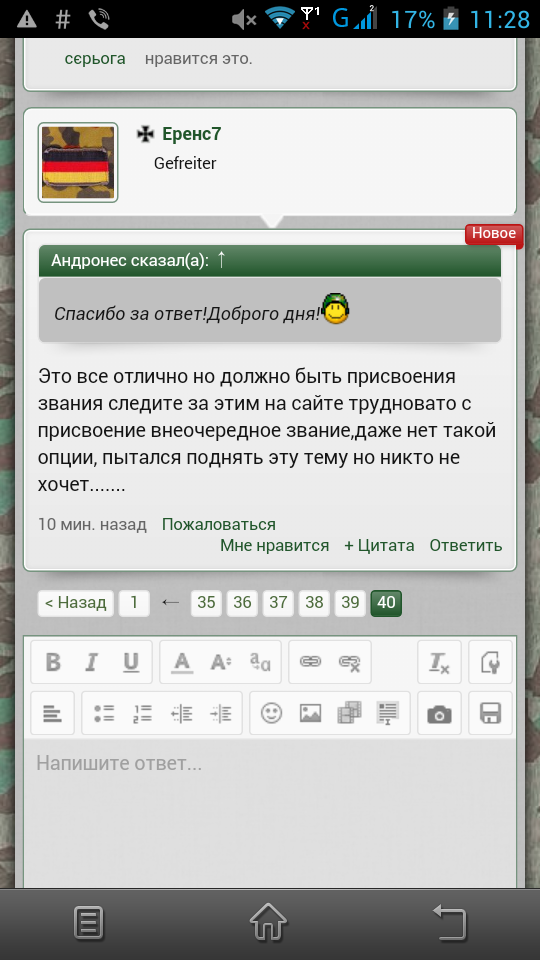Select current page 40
Image resolution: width=540 pixels, height=960 pixels.
(x=386, y=603)
